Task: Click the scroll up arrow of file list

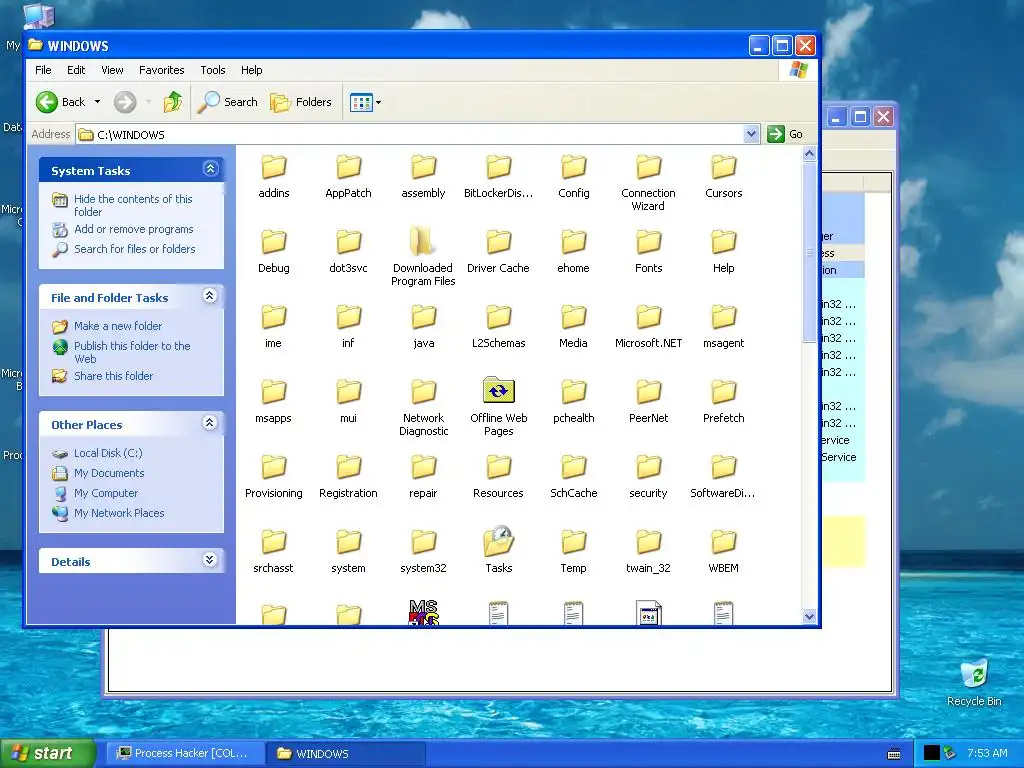Action: (x=809, y=153)
